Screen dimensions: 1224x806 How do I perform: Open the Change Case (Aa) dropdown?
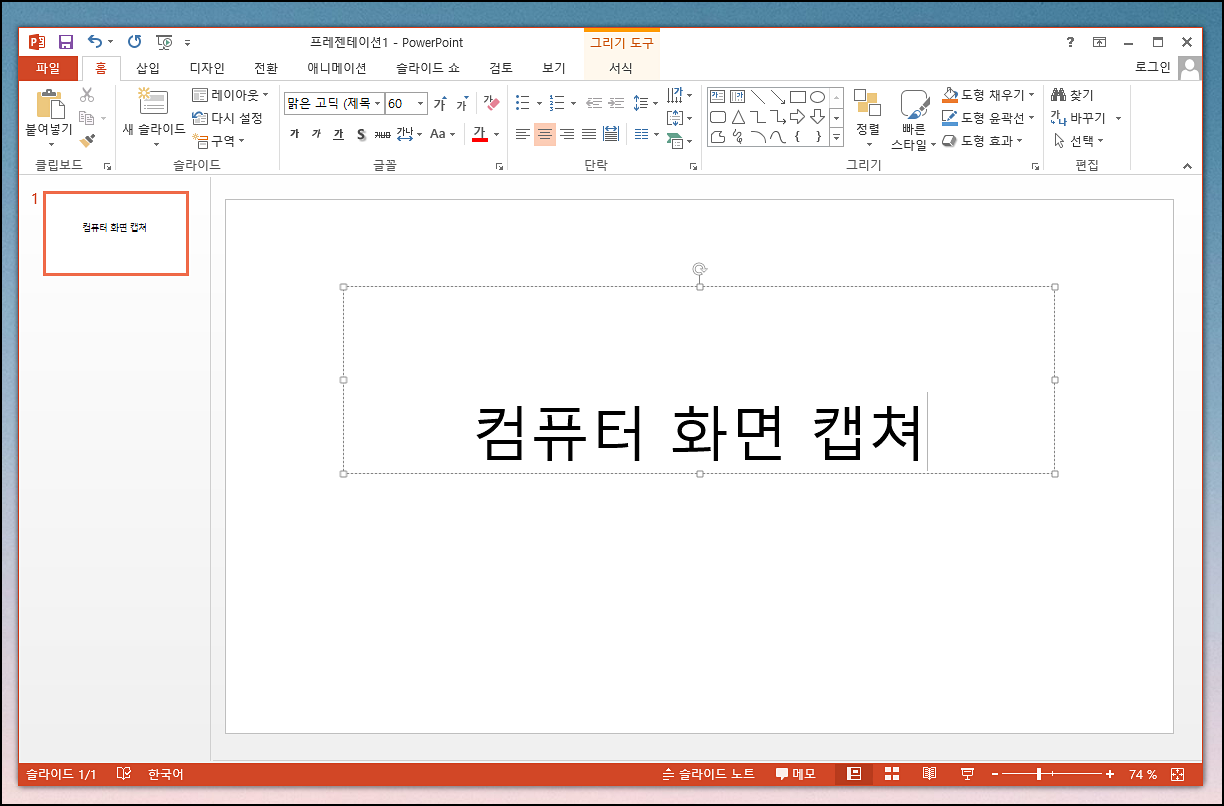(442, 134)
